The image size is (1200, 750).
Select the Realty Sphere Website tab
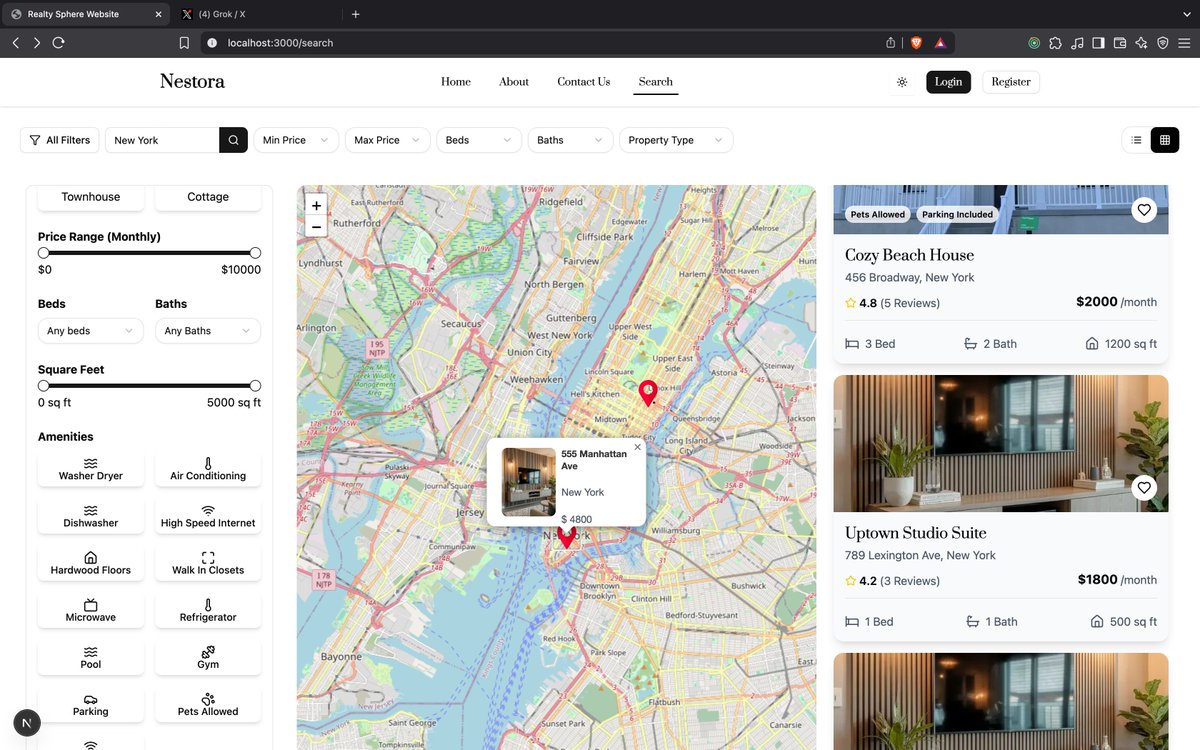click(x=85, y=14)
